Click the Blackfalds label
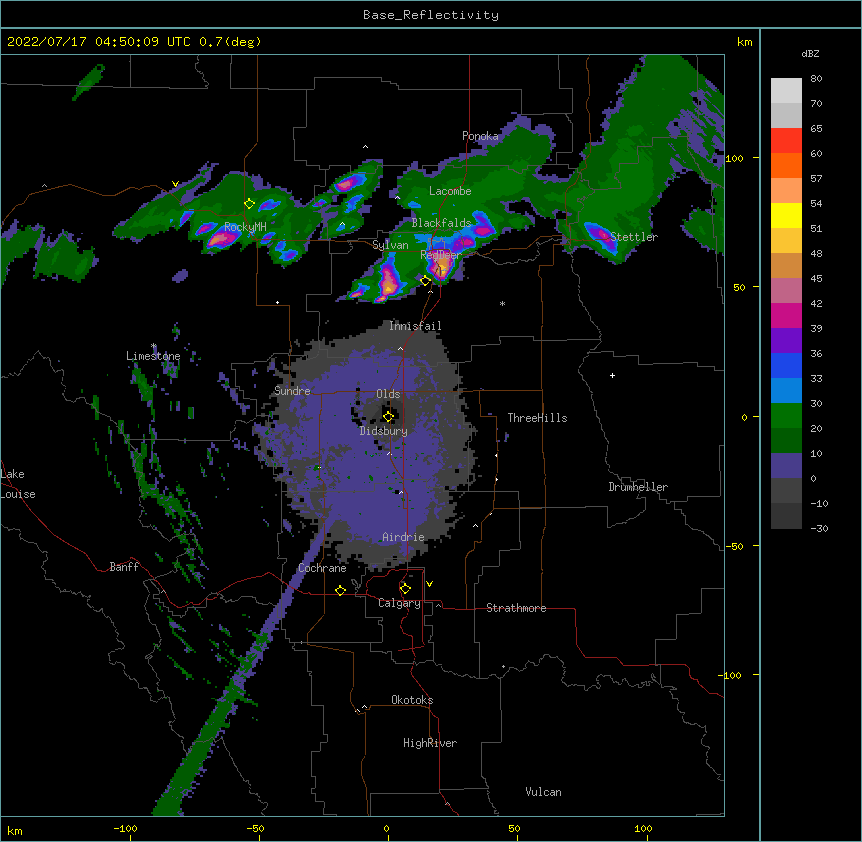 [x=441, y=223]
